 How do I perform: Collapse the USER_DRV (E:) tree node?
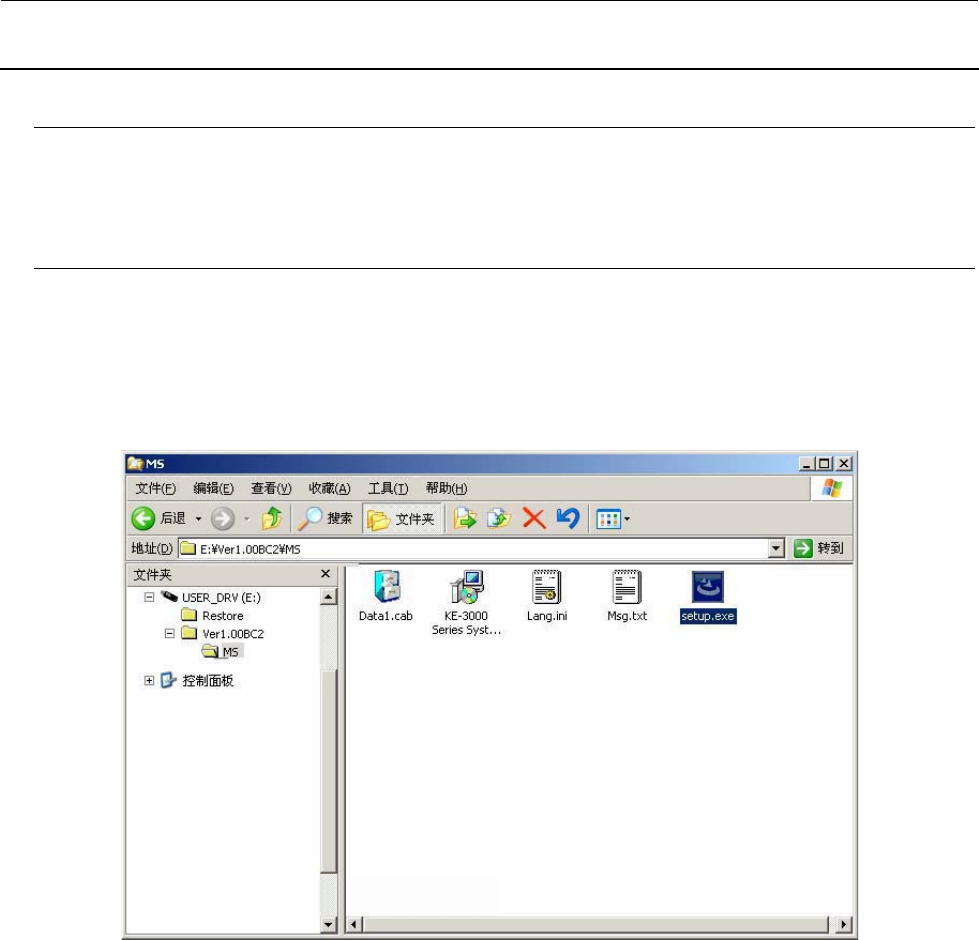click(x=149, y=597)
